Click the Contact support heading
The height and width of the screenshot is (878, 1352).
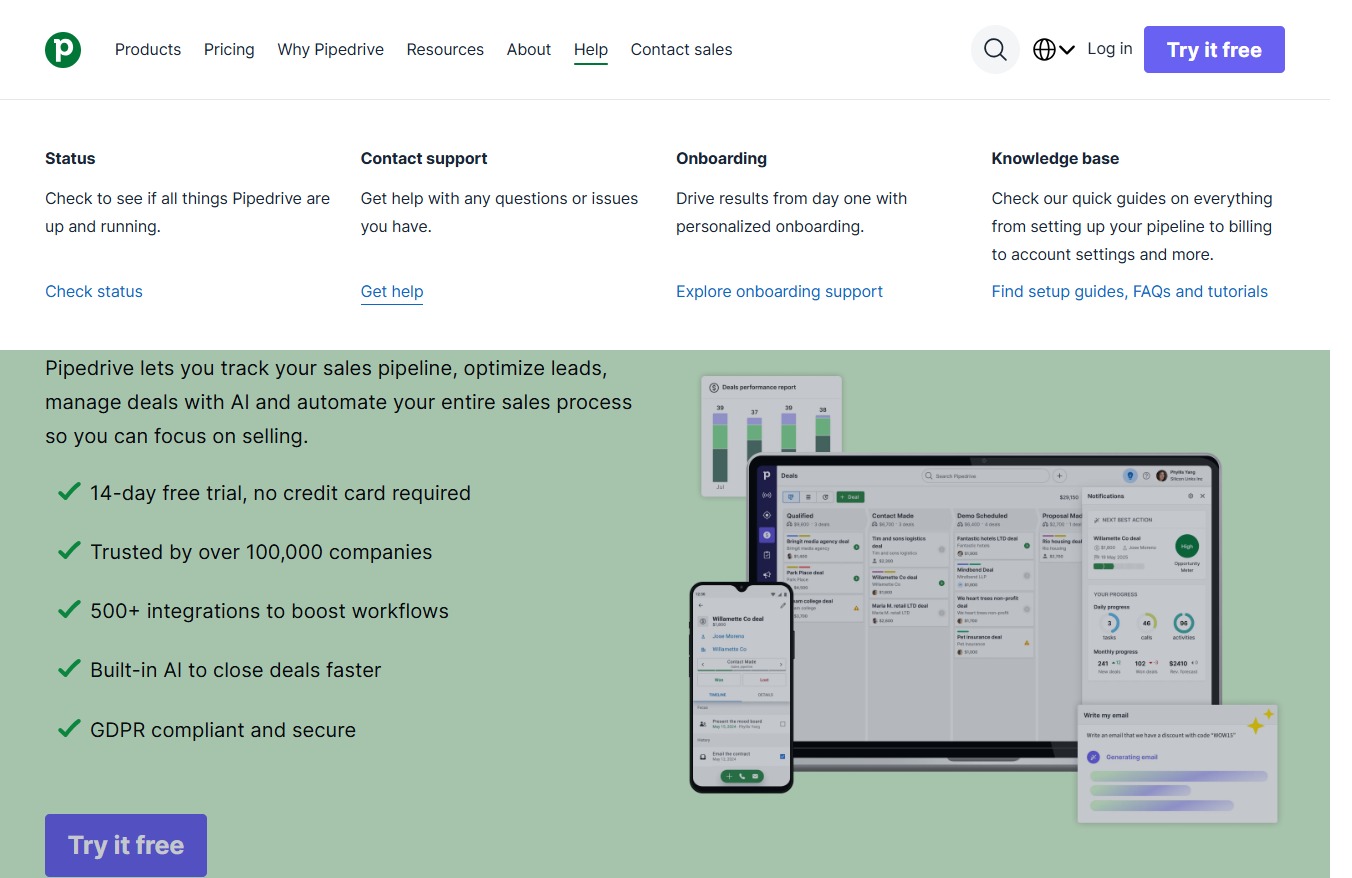click(x=424, y=158)
